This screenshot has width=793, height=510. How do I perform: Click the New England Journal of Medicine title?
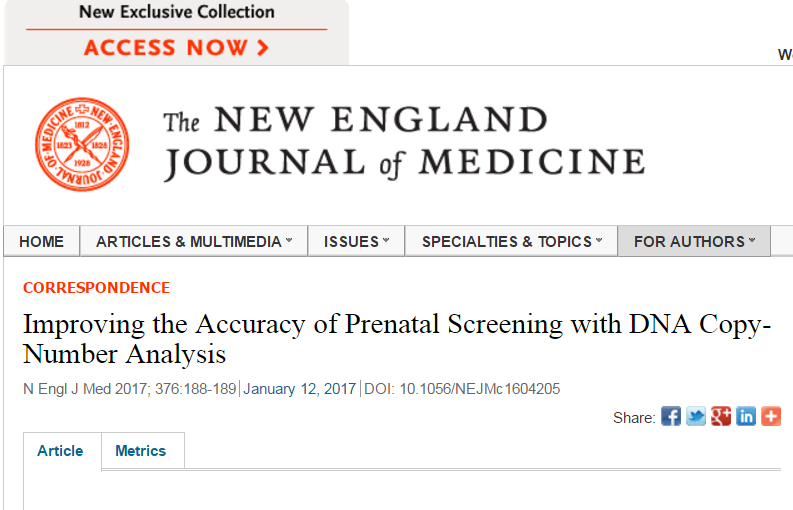tap(404, 141)
